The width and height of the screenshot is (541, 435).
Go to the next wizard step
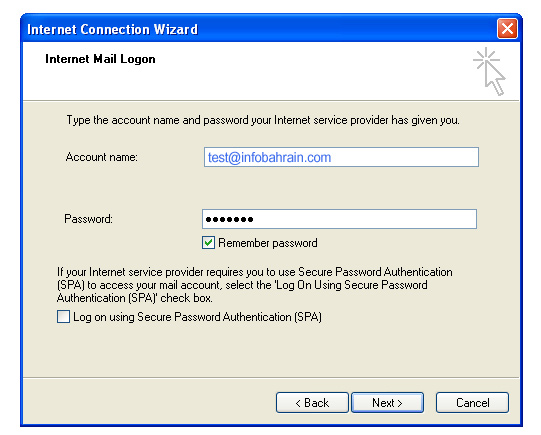(387, 403)
